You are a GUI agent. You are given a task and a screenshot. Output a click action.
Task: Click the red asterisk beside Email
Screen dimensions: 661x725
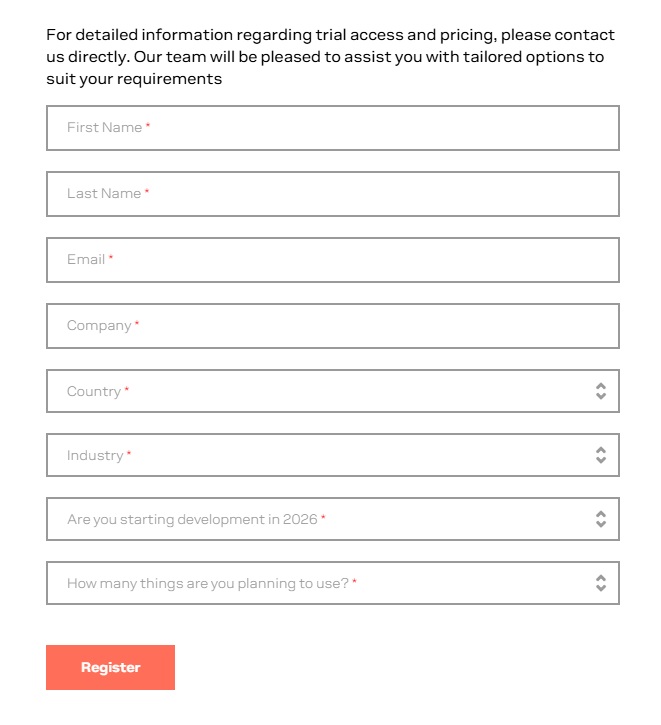111,259
